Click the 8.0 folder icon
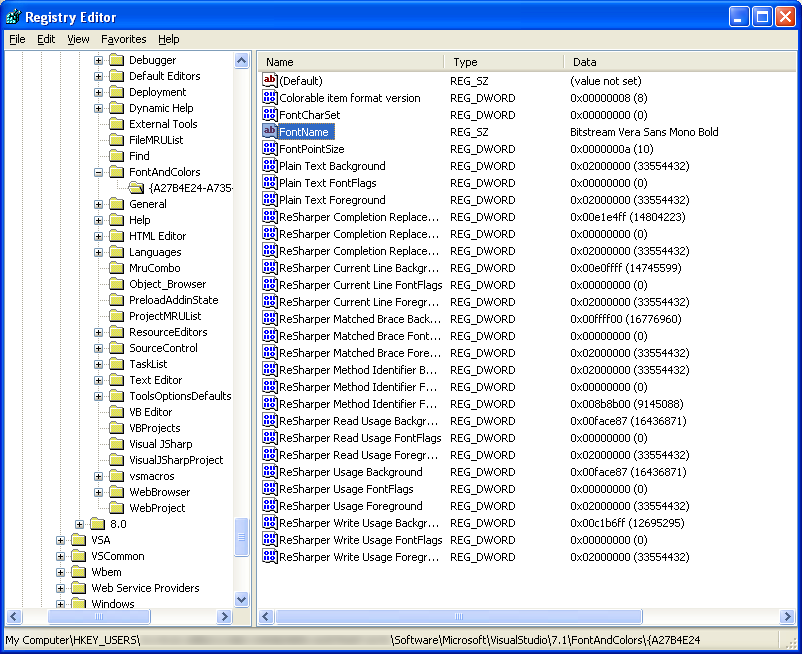This screenshot has width=802, height=654. pyautogui.click(x=98, y=524)
